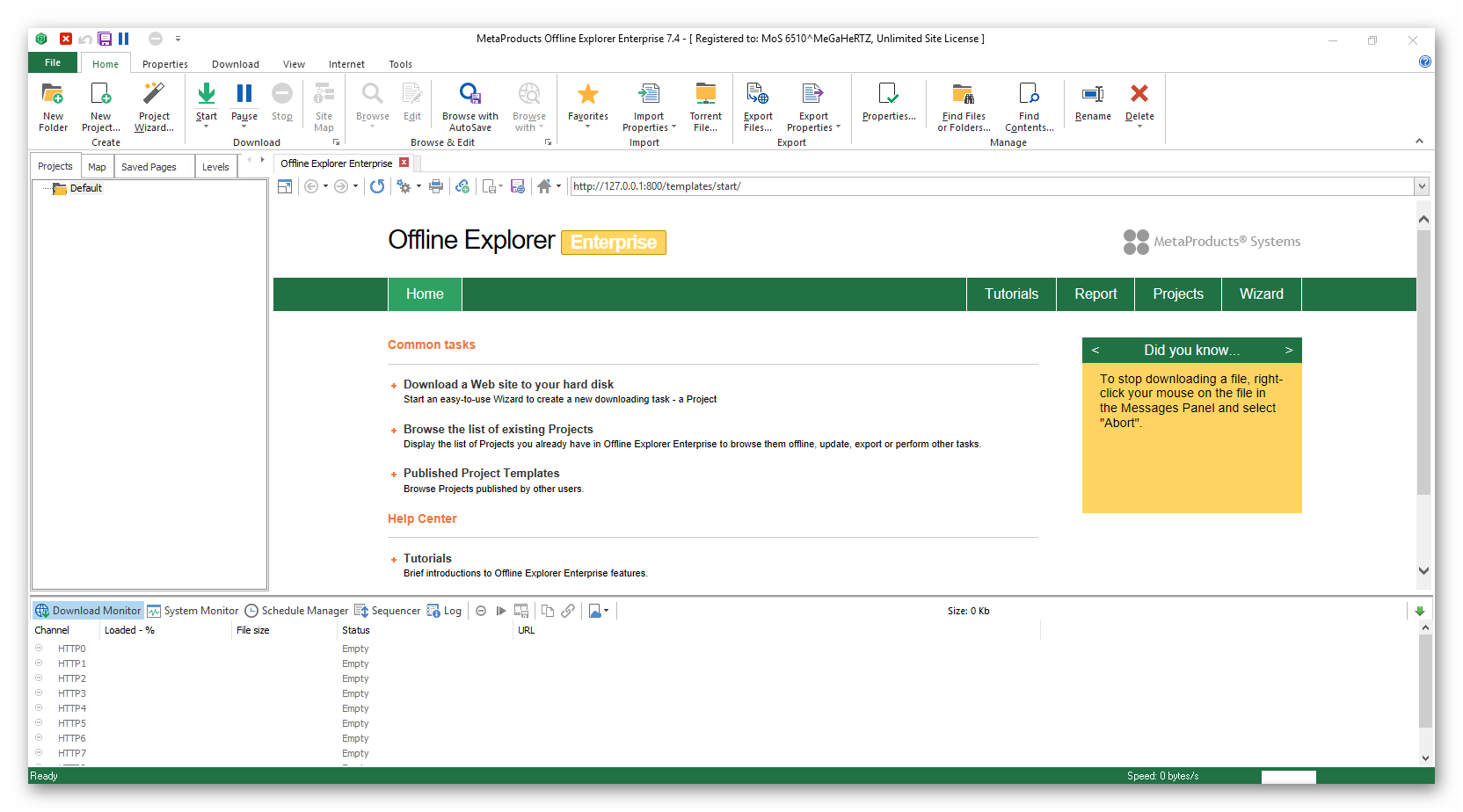Click inside the address bar URL field
This screenshot has width=1463, height=812.
pos(992,186)
